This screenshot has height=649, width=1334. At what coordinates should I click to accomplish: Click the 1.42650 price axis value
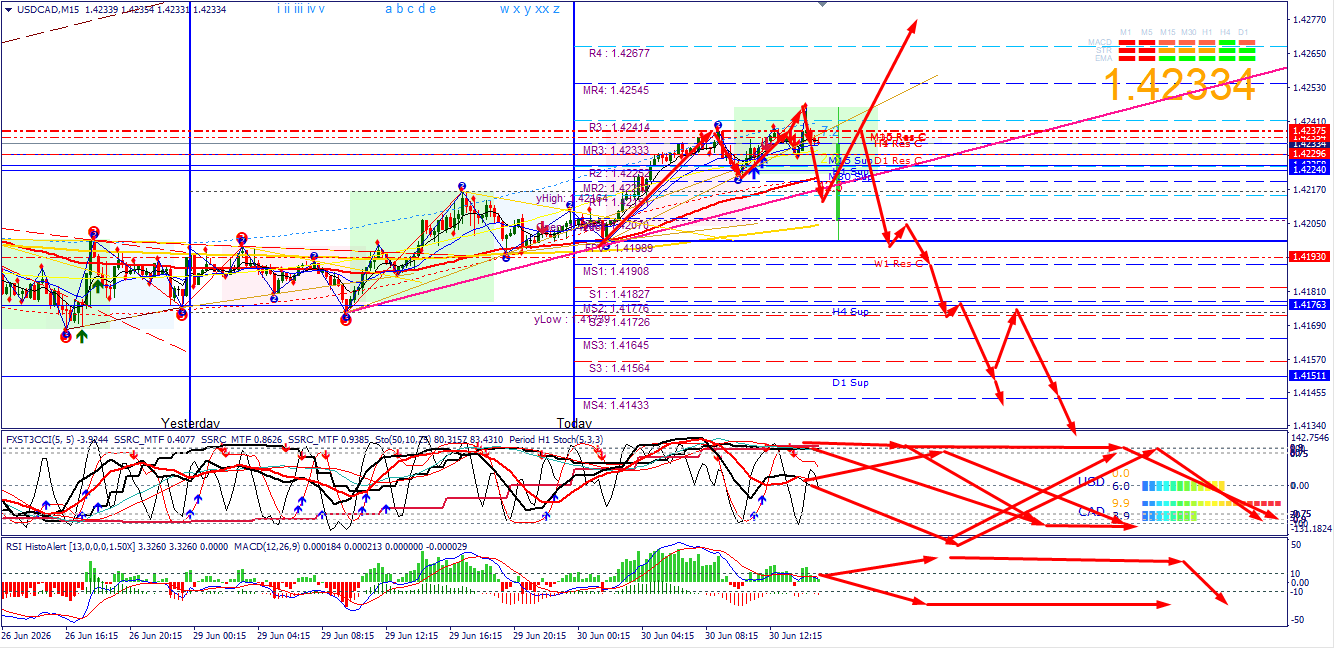pyautogui.click(x=1309, y=54)
